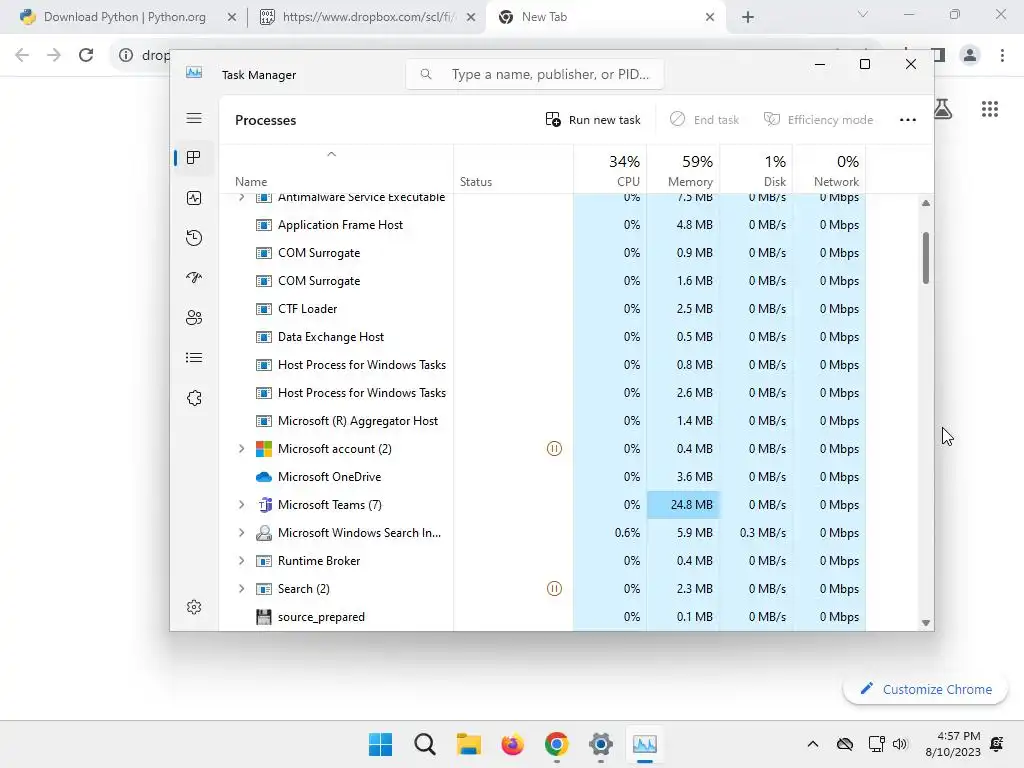Expand the Search (2) process group
Screen dimensions: 1024x768
[242, 588]
